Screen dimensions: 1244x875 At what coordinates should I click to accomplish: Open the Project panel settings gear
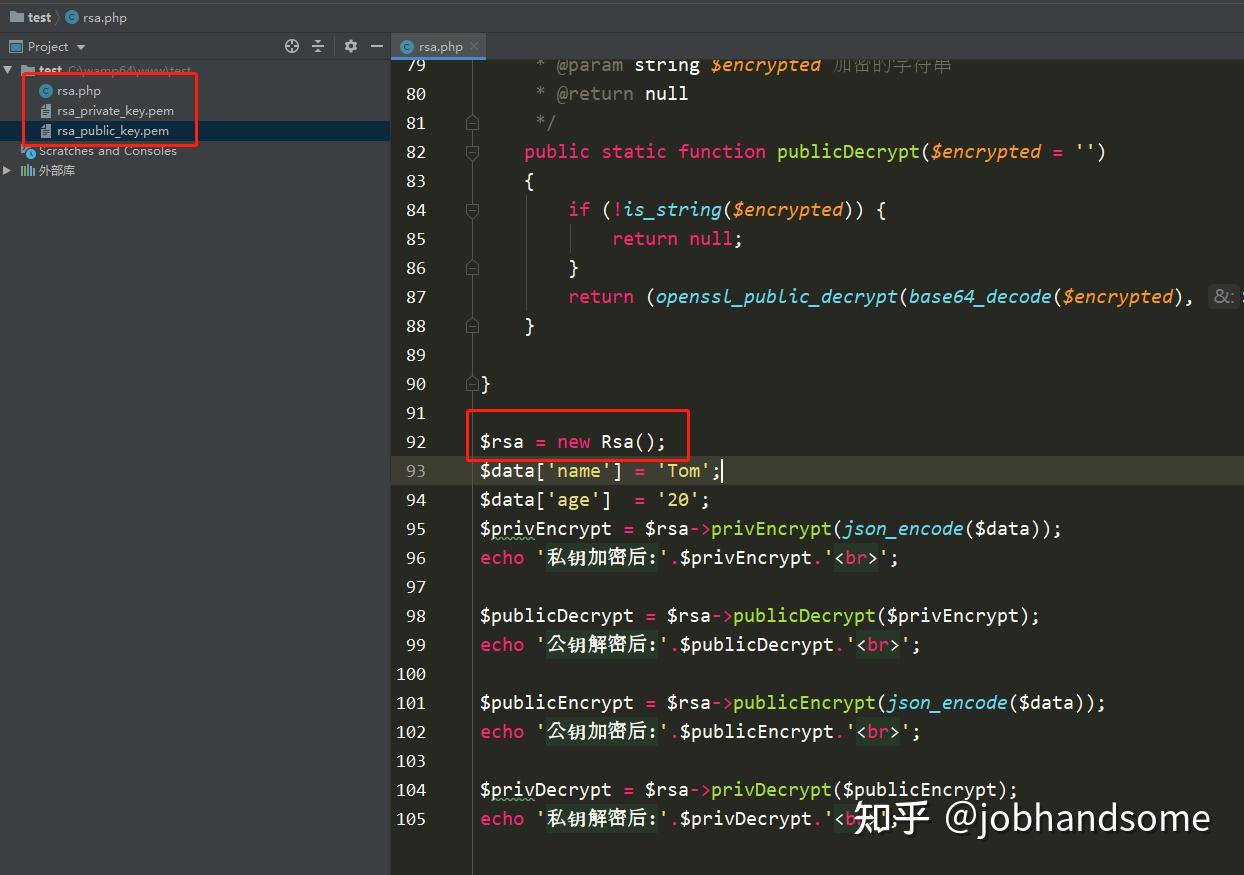coord(350,46)
